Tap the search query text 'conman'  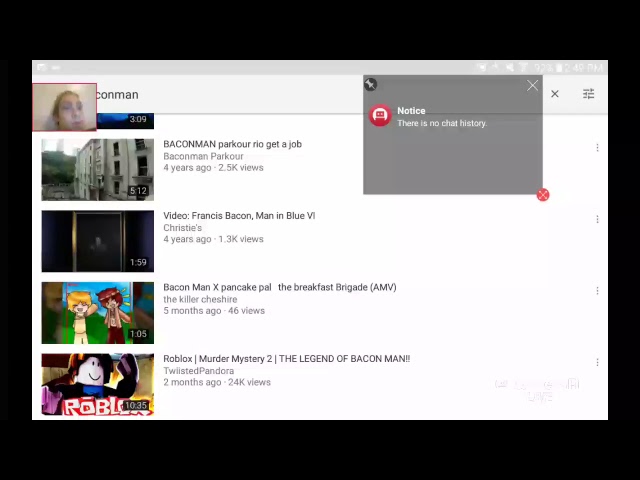coord(118,95)
